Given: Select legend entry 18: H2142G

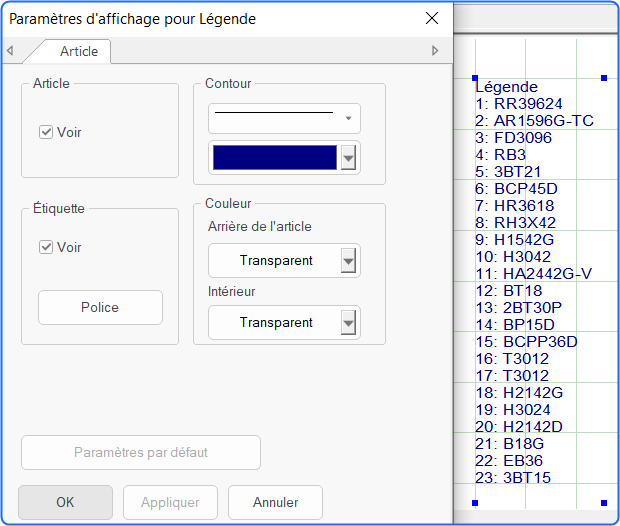Looking at the screenshot, I should pyautogui.click(x=519, y=393).
